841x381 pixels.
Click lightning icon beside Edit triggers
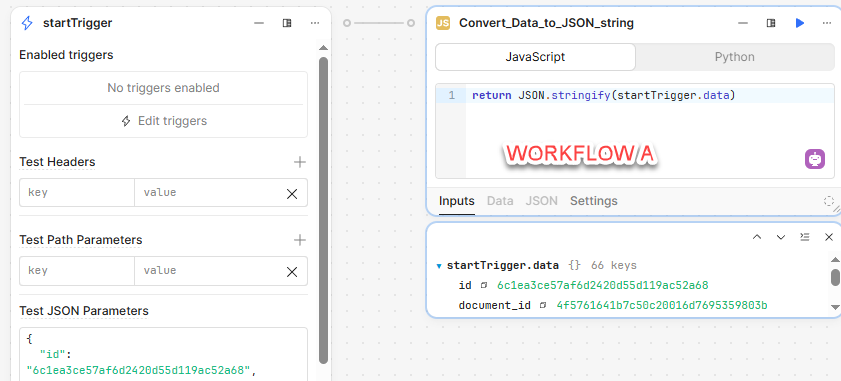click(x=126, y=121)
